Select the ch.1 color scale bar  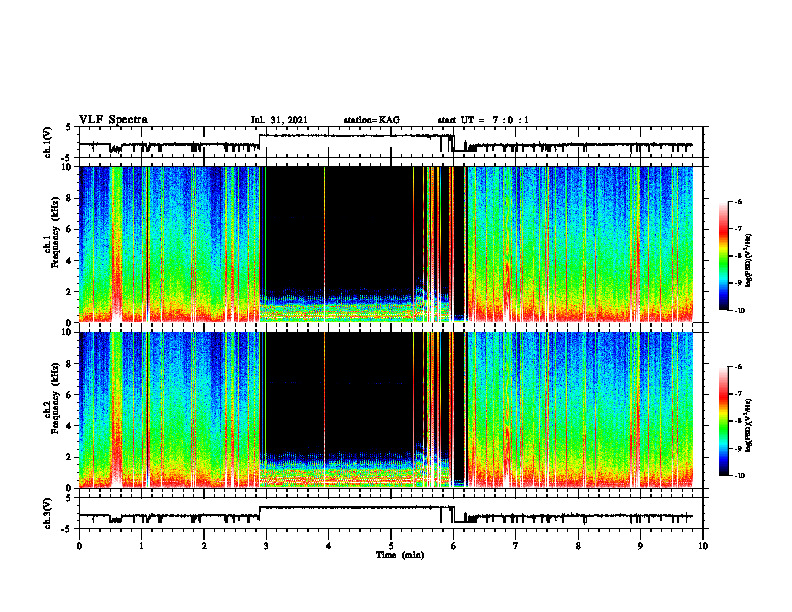tap(723, 256)
